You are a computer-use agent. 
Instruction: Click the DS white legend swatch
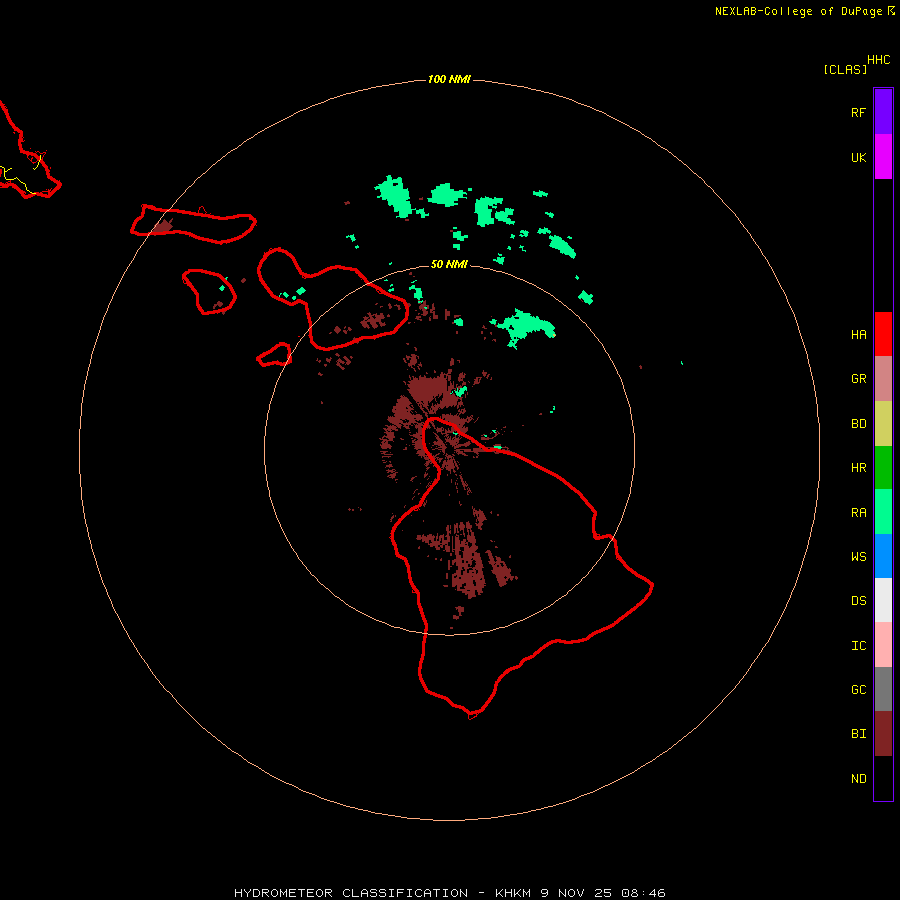click(x=883, y=600)
